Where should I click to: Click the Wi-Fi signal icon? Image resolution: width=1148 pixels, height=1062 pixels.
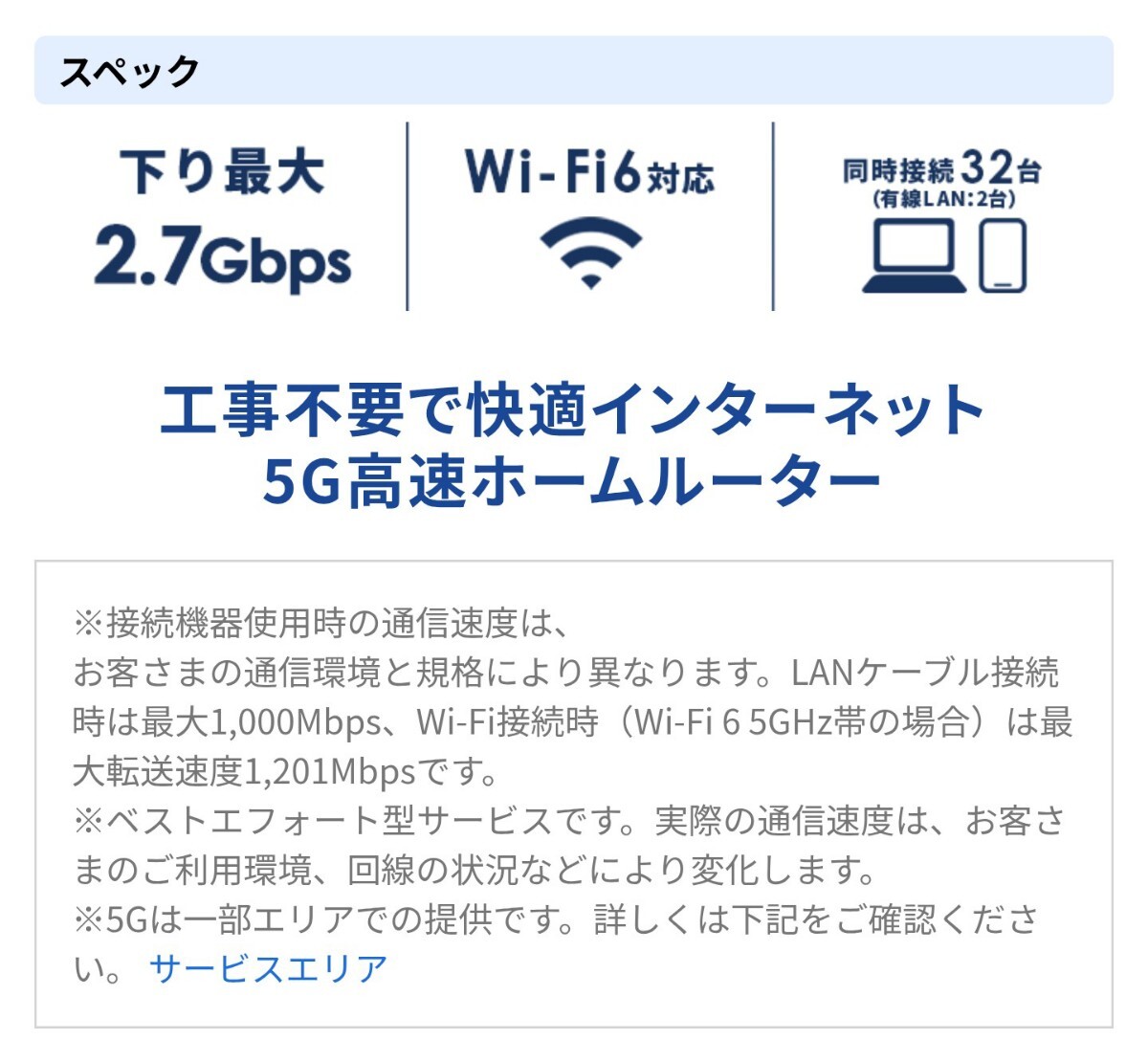[x=590, y=253]
